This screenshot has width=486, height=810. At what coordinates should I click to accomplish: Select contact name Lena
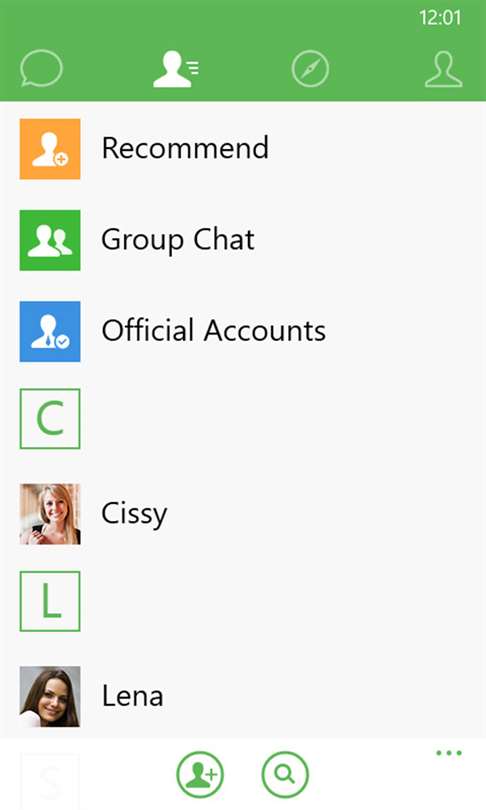[133, 696]
